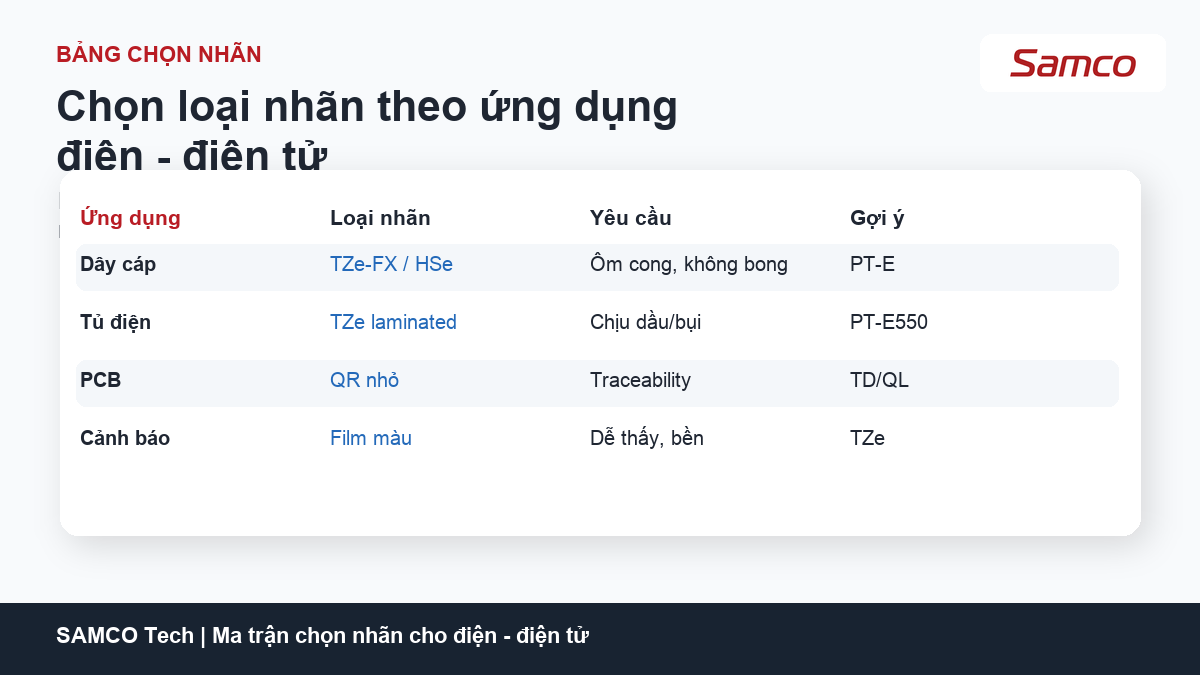Click the Ứng dụng column header
The width and height of the screenshot is (1200, 675).
coord(130,218)
